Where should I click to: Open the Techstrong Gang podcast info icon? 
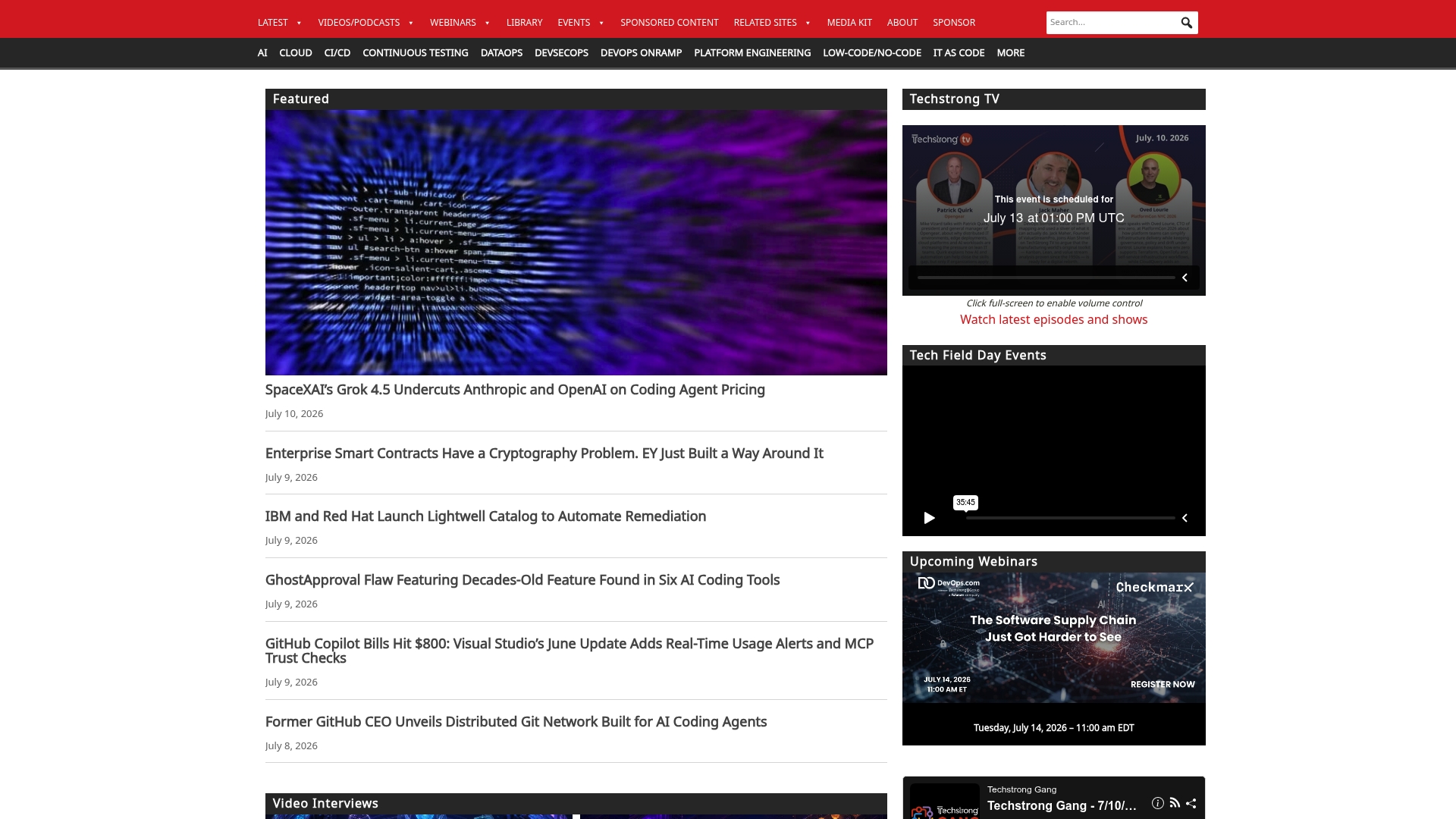pos(1158,803)
